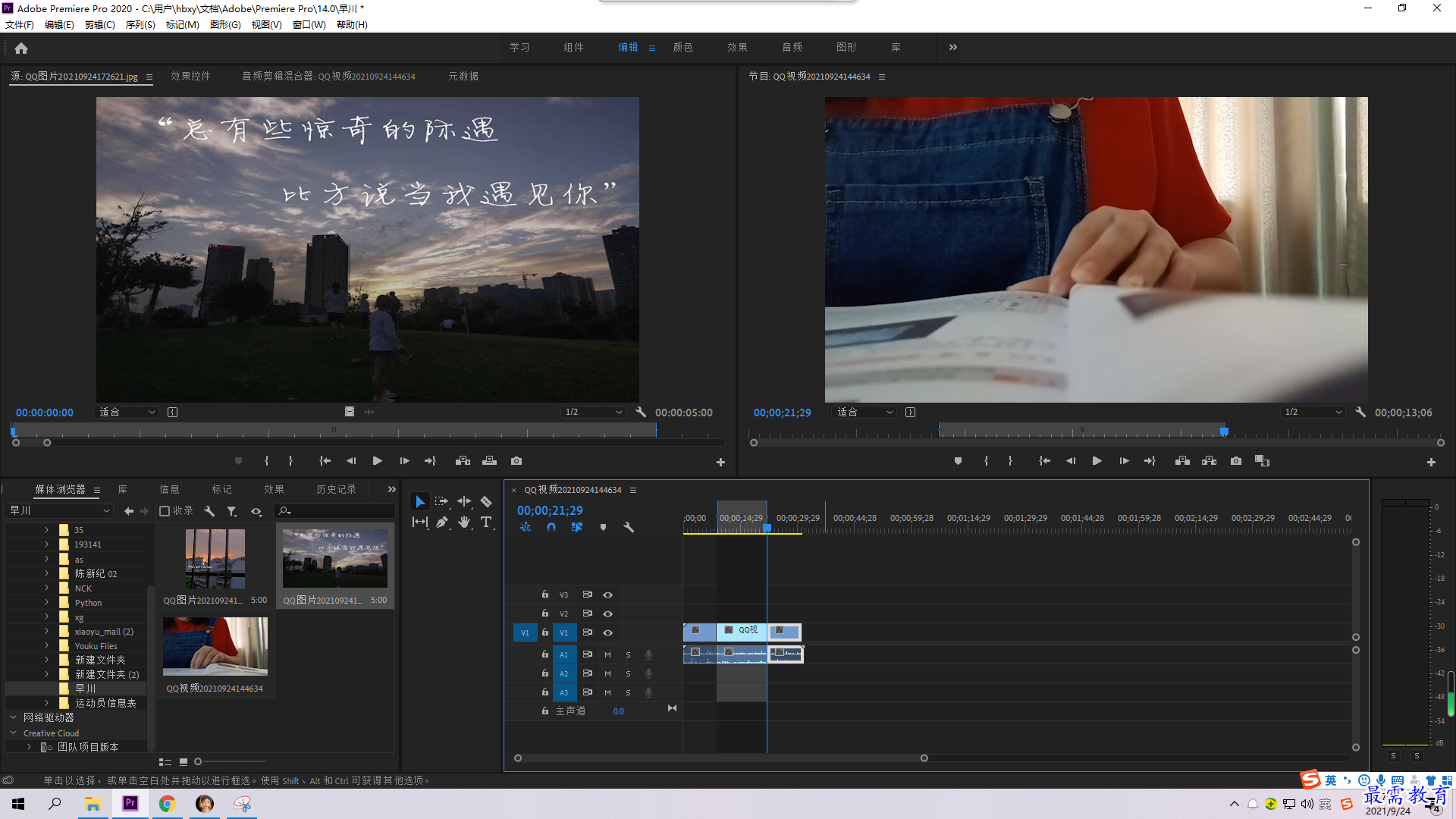Viewport: 1456px width, 819px height.
Task: Go back in media browser
Action: pos(129,511)
